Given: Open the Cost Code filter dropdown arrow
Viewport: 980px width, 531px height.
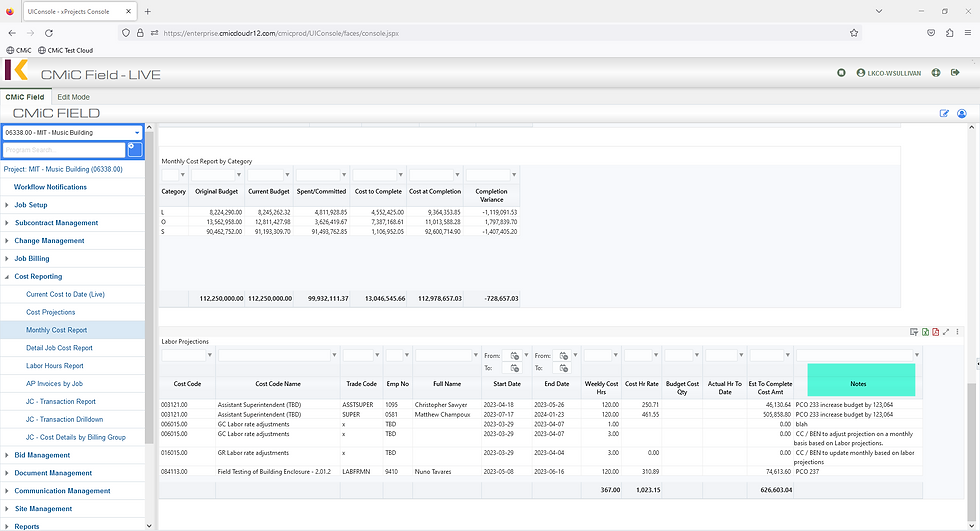Looking at the screenshot, I should pyautogui.click(x=209, y=355).
